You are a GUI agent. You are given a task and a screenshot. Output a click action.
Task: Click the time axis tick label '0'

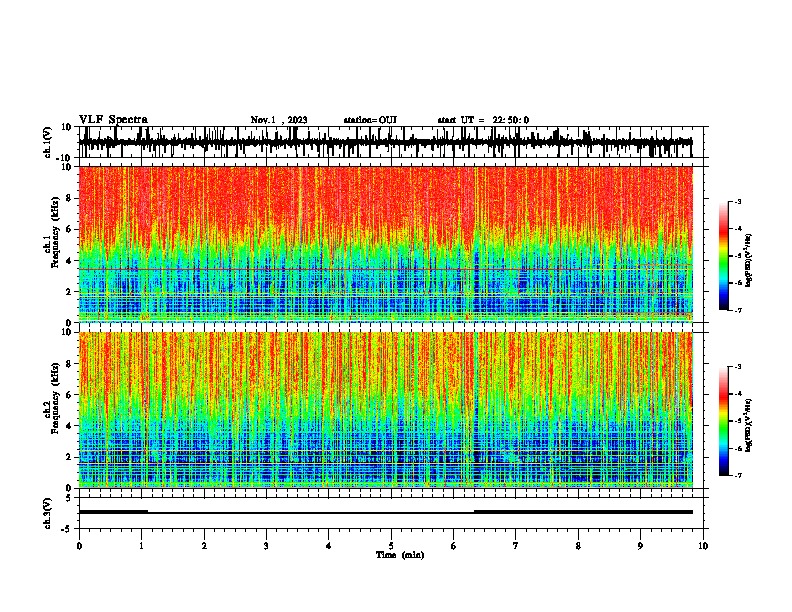79,546
